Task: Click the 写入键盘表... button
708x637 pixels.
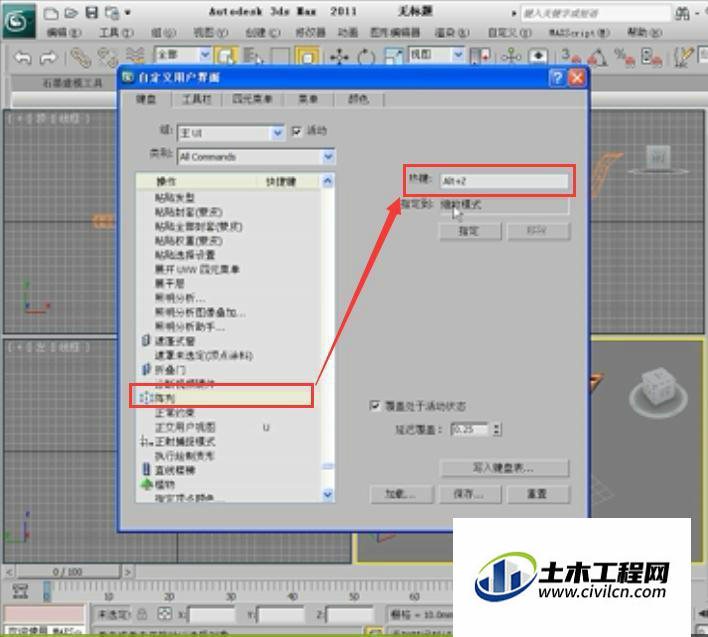Action: pos(504,469)
